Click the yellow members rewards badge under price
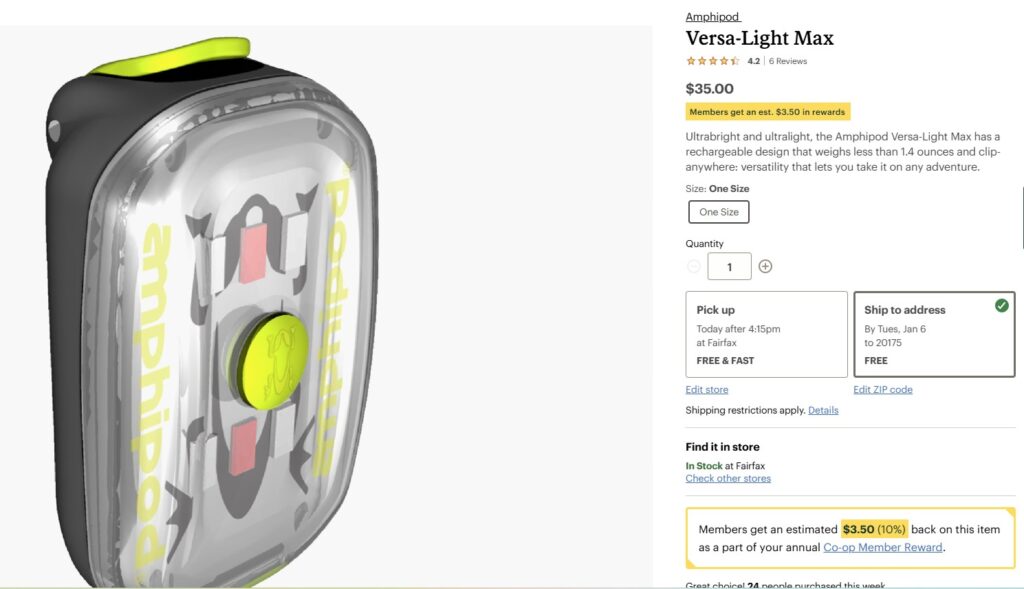 [768, 112]
